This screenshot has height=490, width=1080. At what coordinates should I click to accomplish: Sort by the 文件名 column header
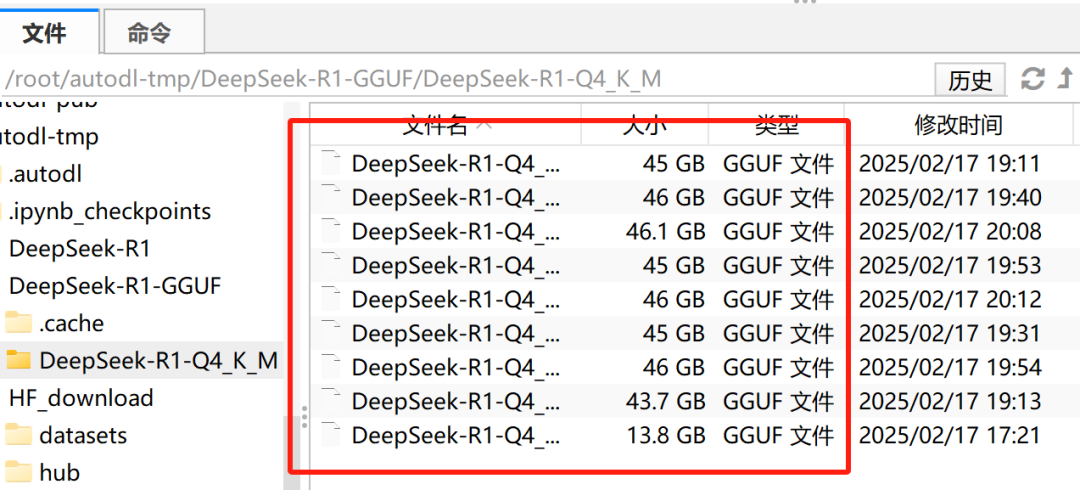[x=446, y=124]
